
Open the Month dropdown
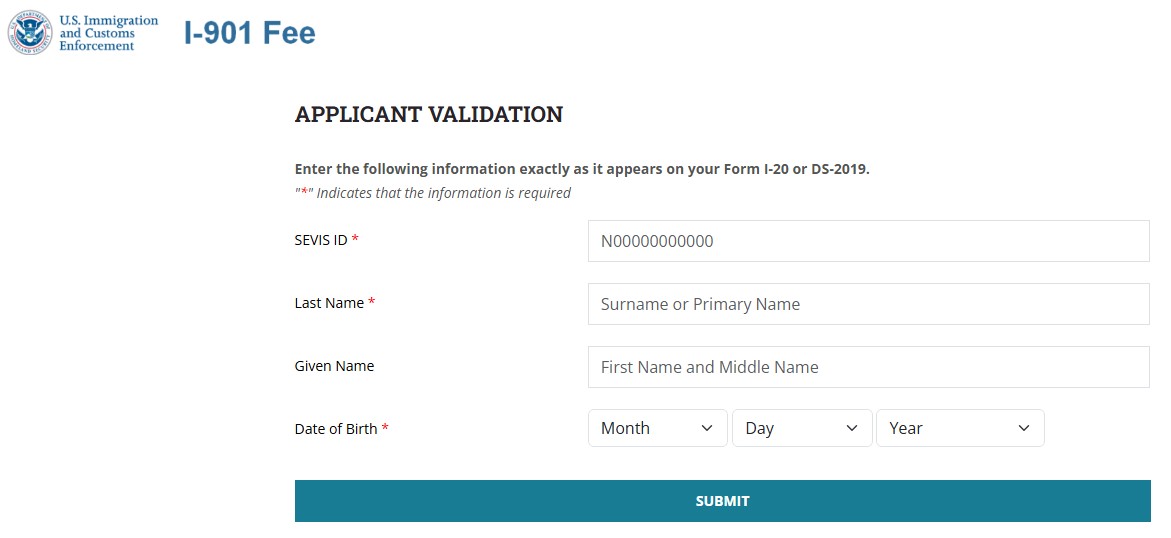[x=658, y=428]
